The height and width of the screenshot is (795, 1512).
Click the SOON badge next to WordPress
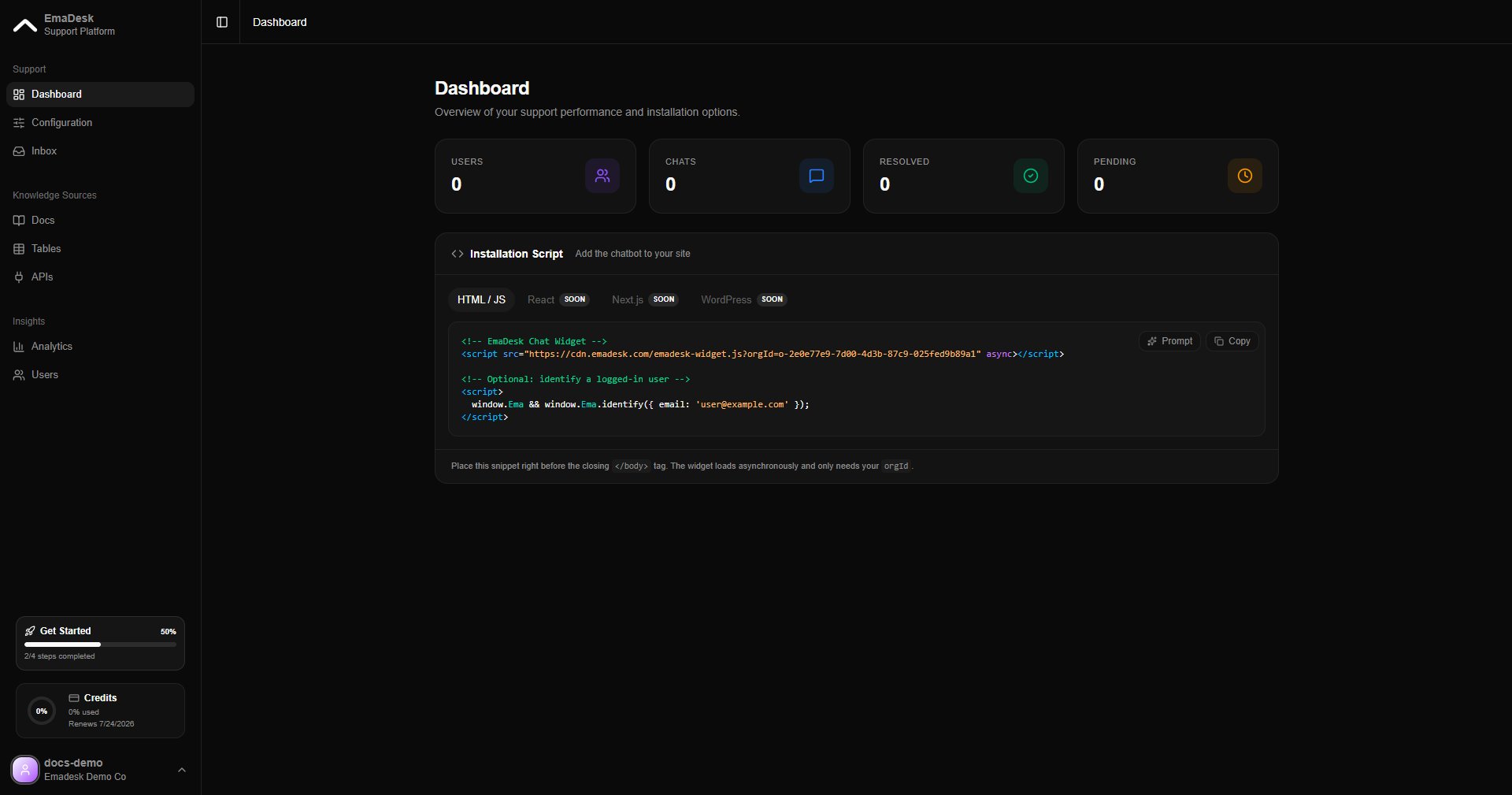772,299
